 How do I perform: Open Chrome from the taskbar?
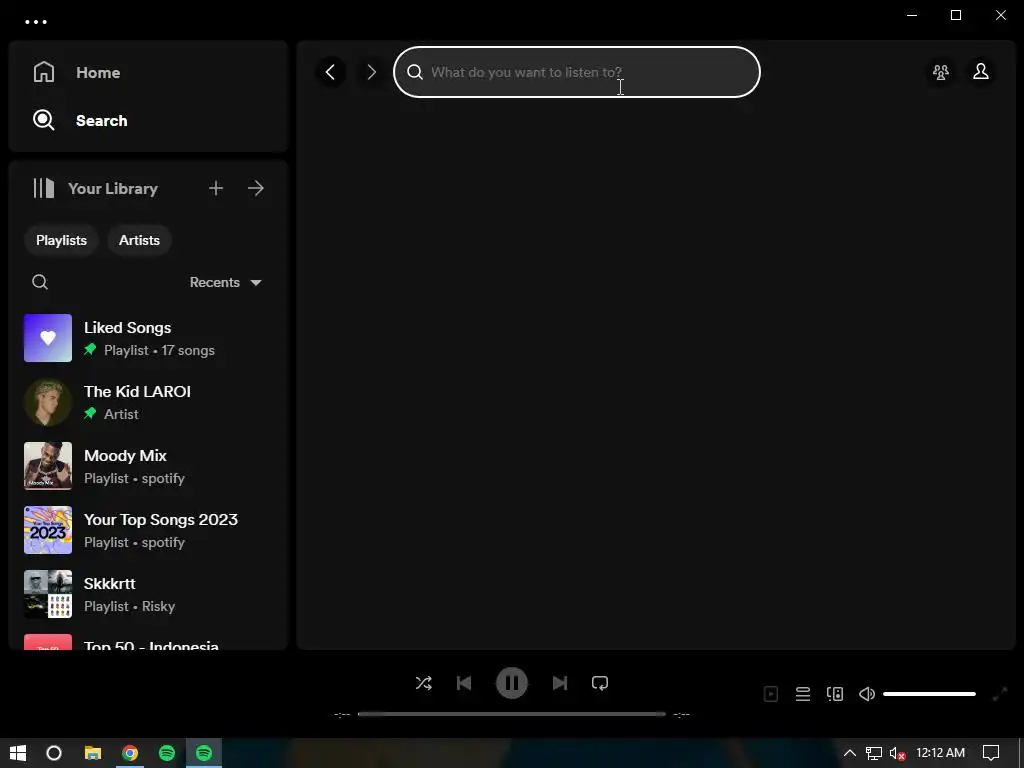(x=130, y=753)
